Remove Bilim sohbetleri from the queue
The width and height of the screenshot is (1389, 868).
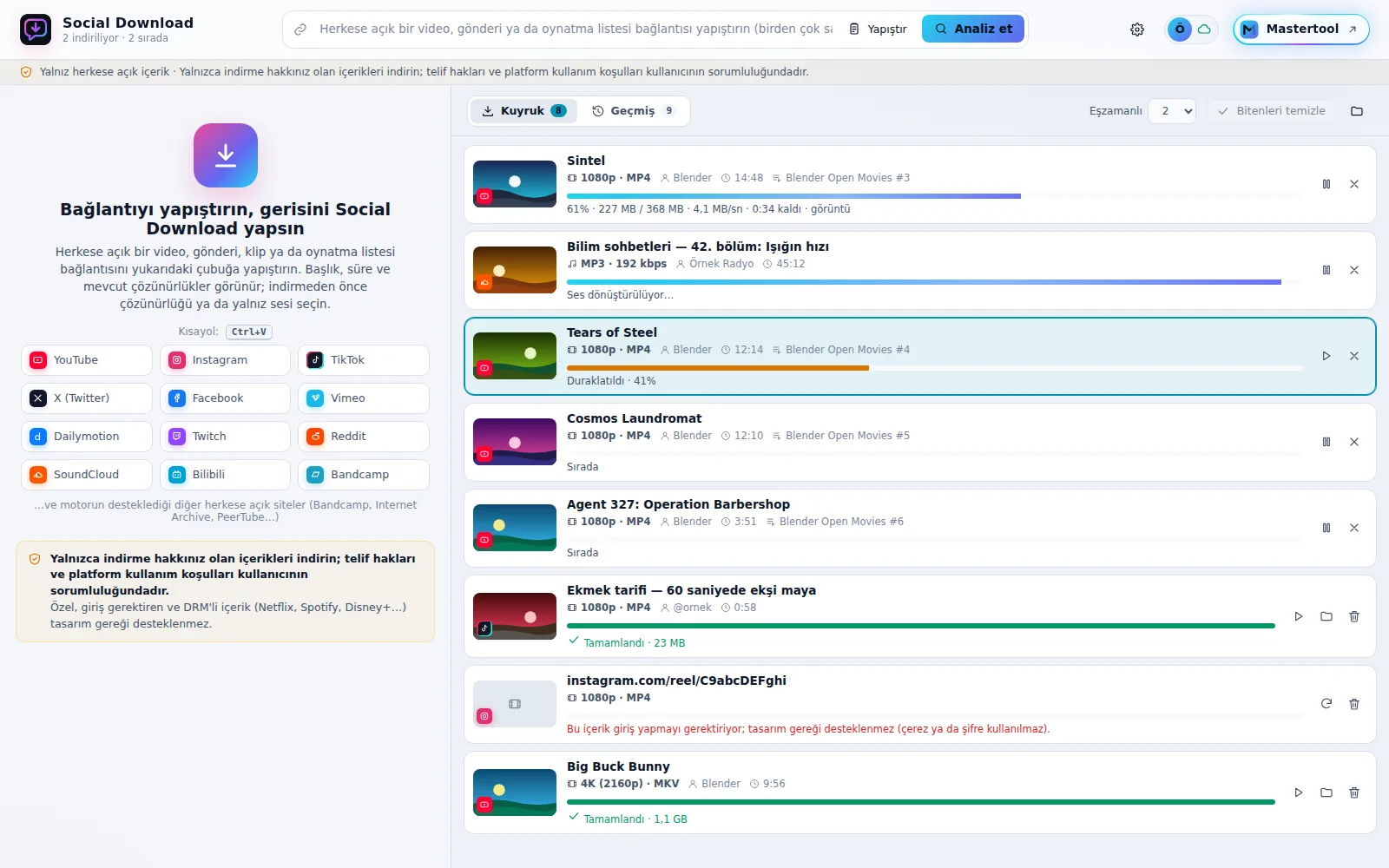coord(1354,270)
